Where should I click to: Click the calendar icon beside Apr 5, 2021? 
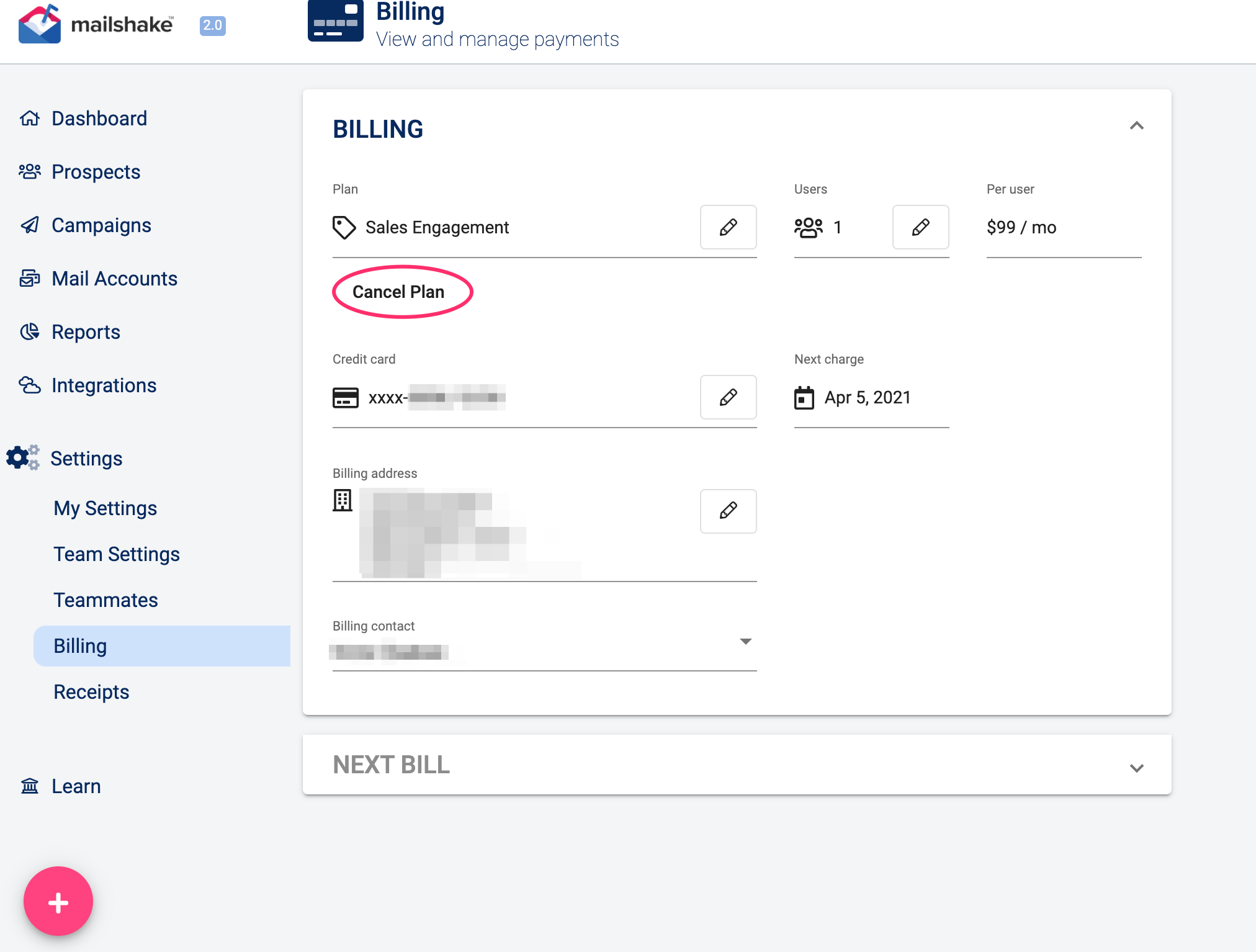tap(804, 397)
